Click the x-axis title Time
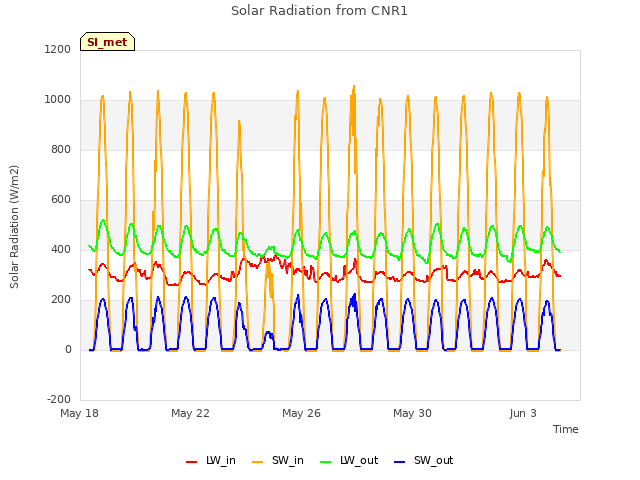This screenshot has width=640, height=480. [x=565, y=429]
